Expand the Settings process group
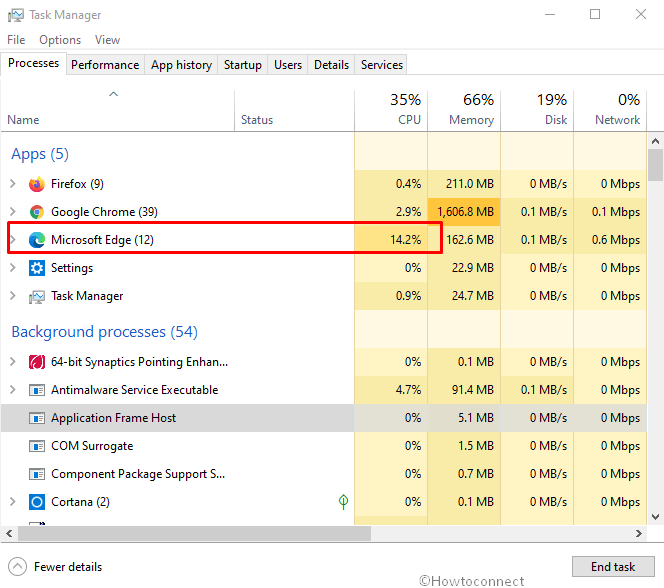 click(13, 268)
